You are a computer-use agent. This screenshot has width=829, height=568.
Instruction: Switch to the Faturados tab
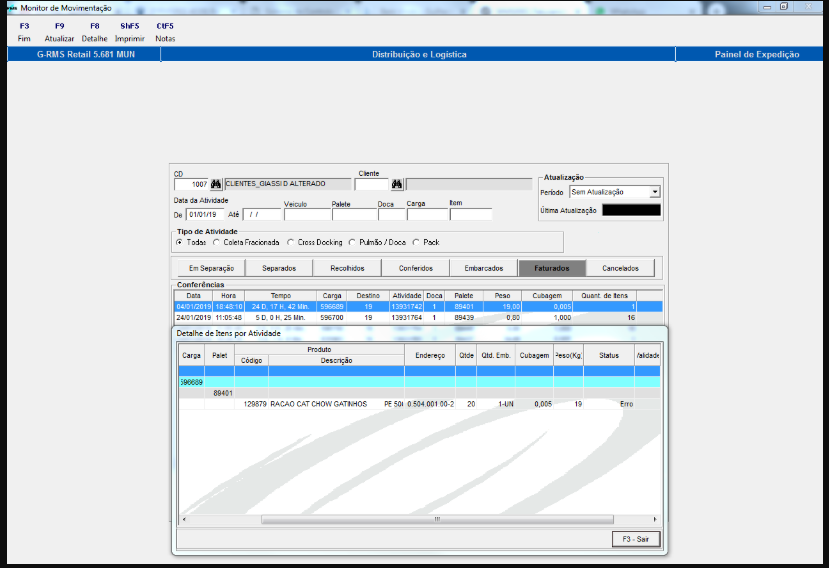pyautogui.click(x=552, y=268)
